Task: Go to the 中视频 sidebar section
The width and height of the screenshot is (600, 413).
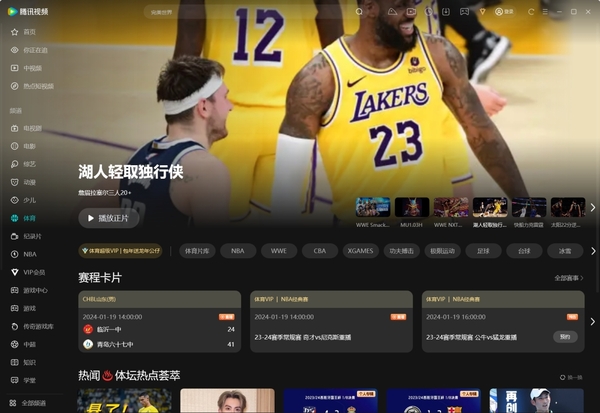Action: 26,68
